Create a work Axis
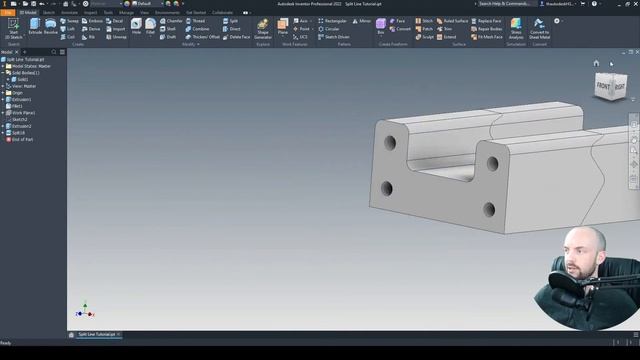This screenshot has height=360, width=640. pyautogui.click(x=300, y=21)
